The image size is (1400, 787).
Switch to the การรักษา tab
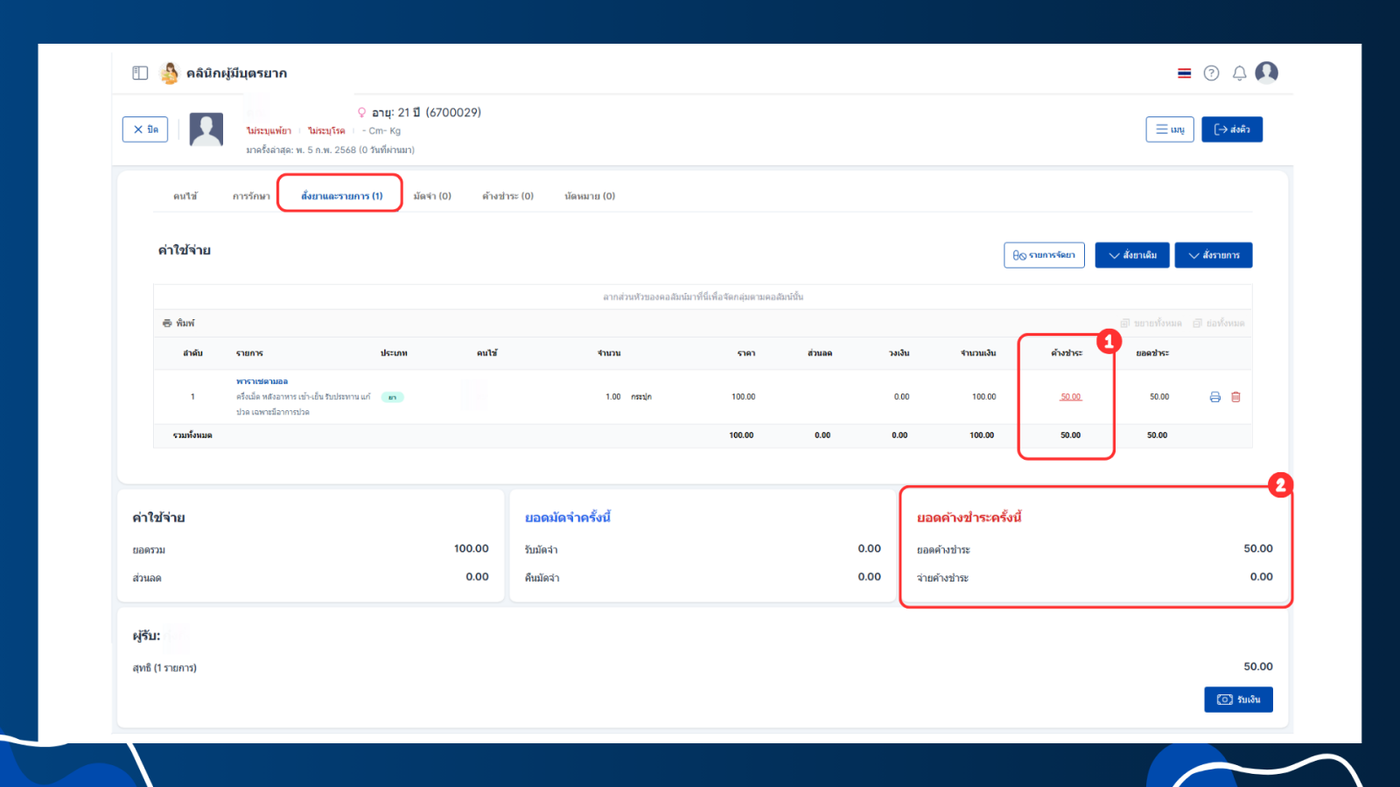(251, 196)
